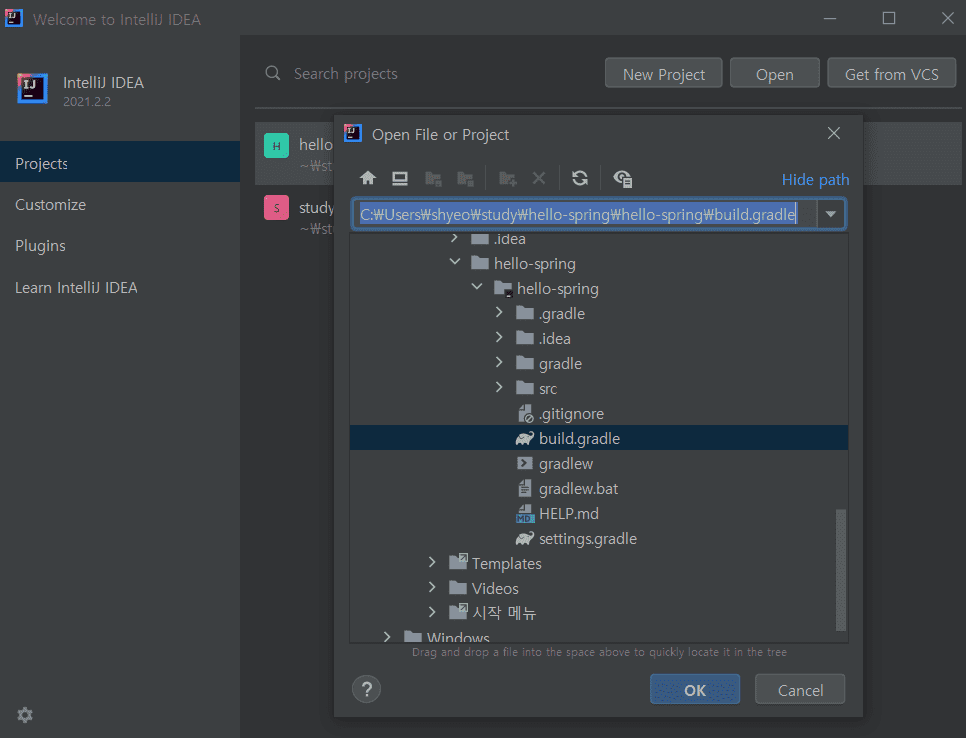This screenshot has height=738, width=966.
Task: Switch to the Learn IntelliJ IDEA section
Action: point(120,288)
